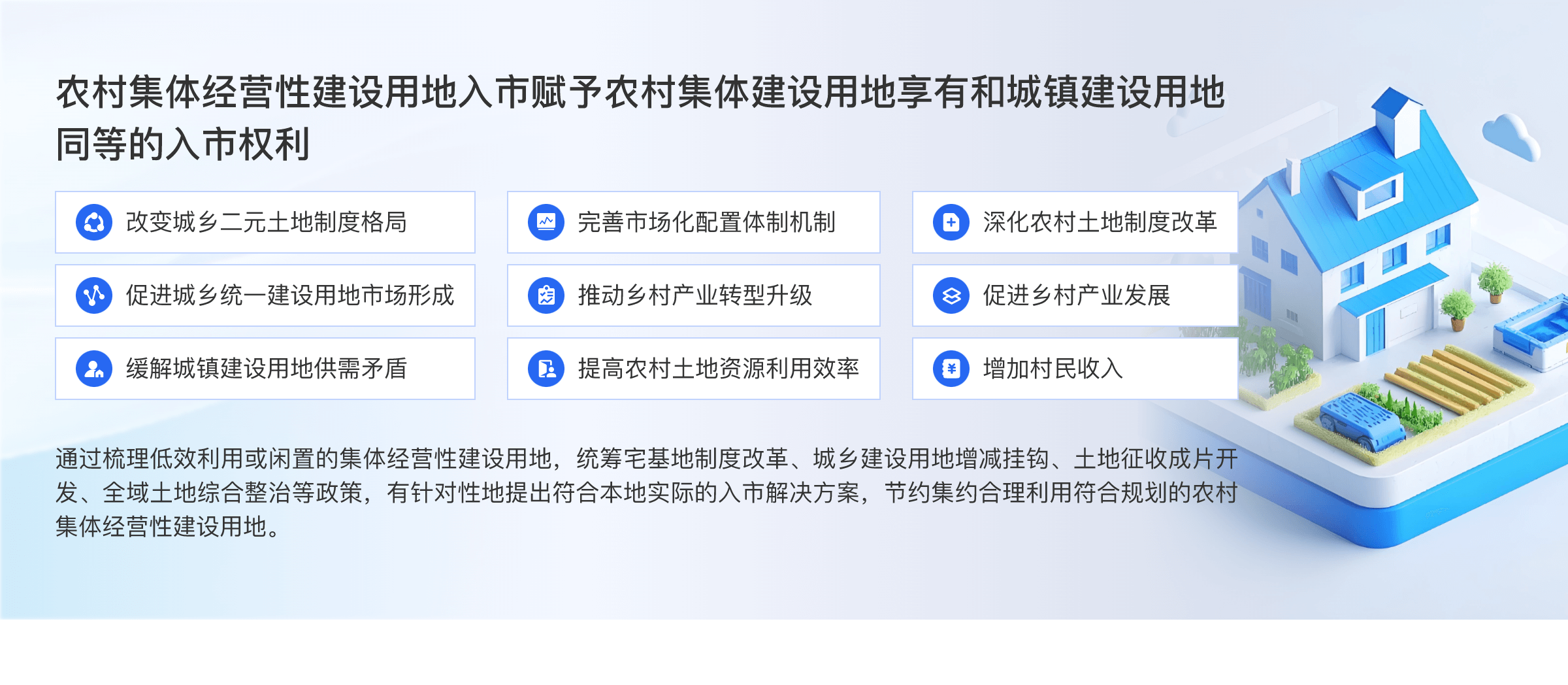Select the 完善市场化配置体制机制 card
Viewport: 1568px width, 685px height.
point(694,222)
